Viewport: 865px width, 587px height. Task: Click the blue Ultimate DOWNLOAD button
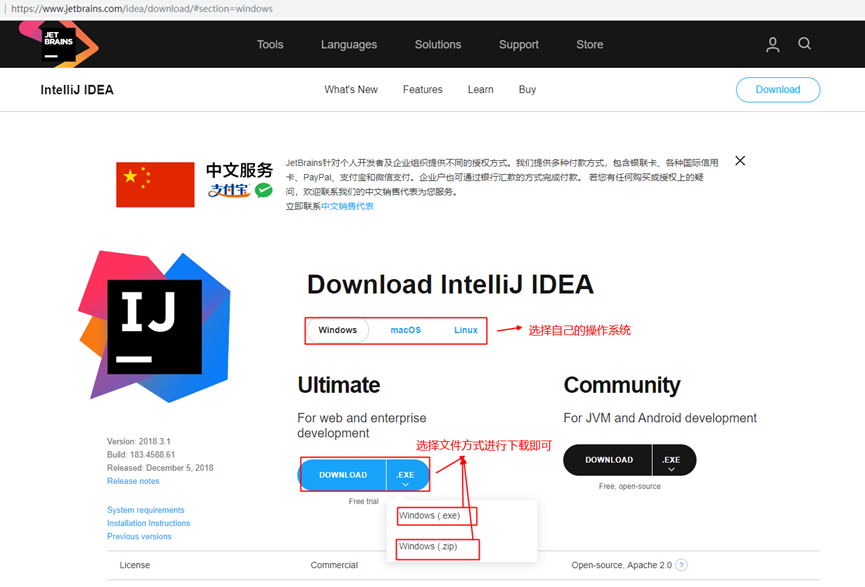(x=343, y=475)
